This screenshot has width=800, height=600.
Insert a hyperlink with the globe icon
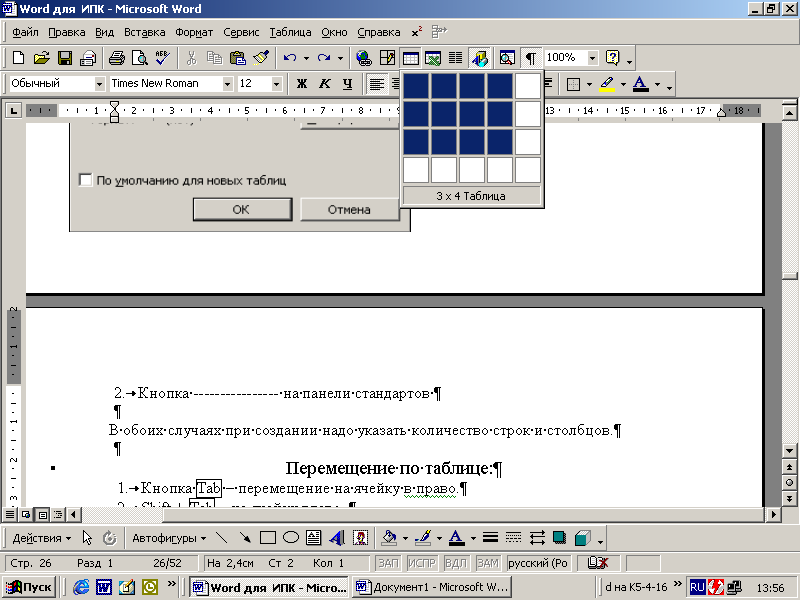pos(364,58)
